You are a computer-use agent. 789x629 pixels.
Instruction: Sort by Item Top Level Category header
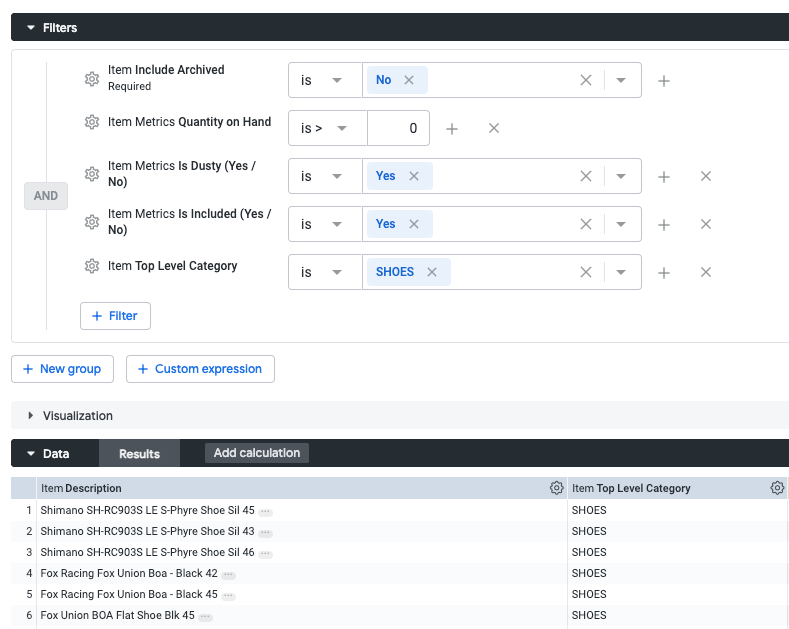[631, 488]
